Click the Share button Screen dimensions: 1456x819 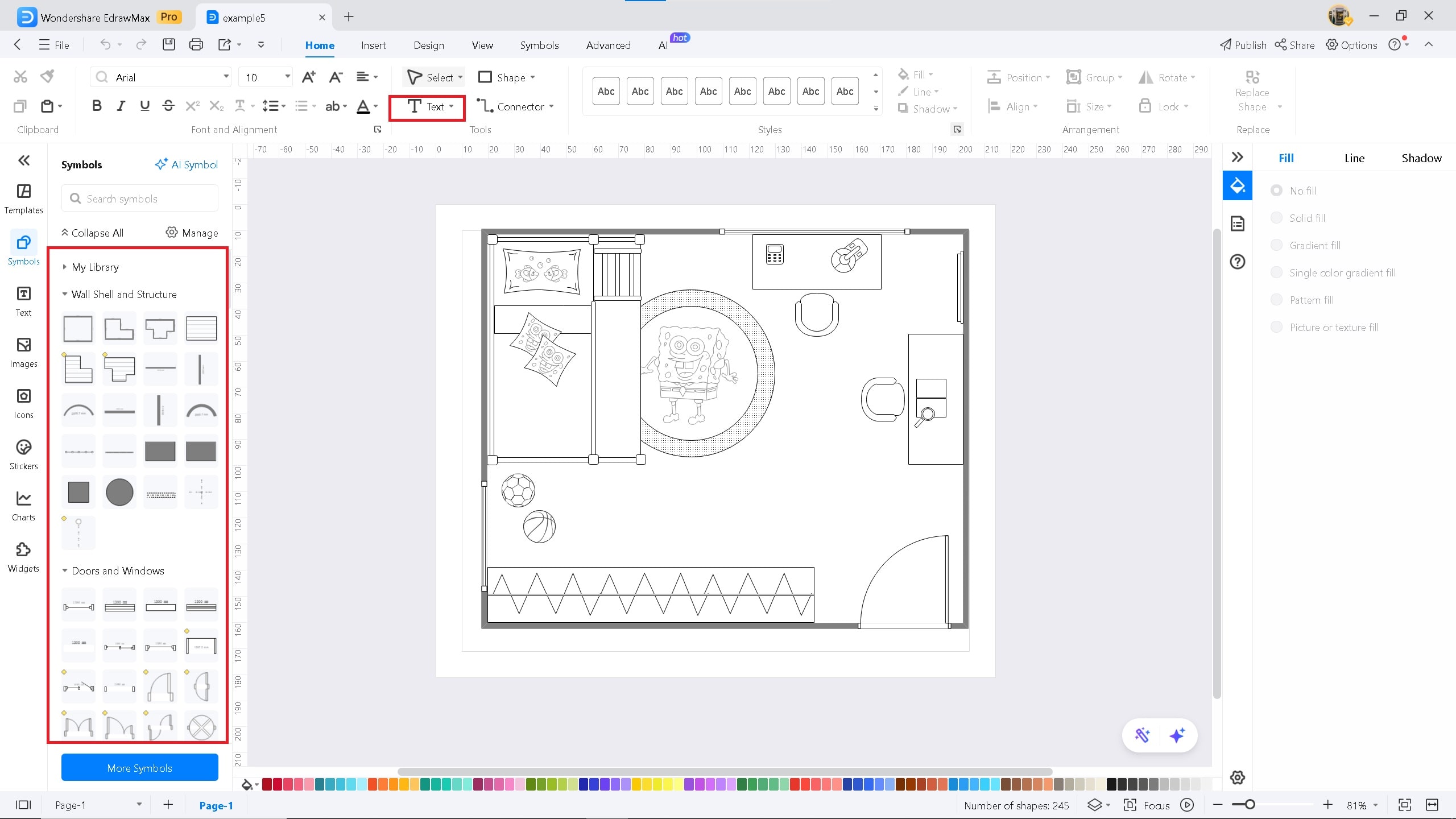(x=1294, y=45)
